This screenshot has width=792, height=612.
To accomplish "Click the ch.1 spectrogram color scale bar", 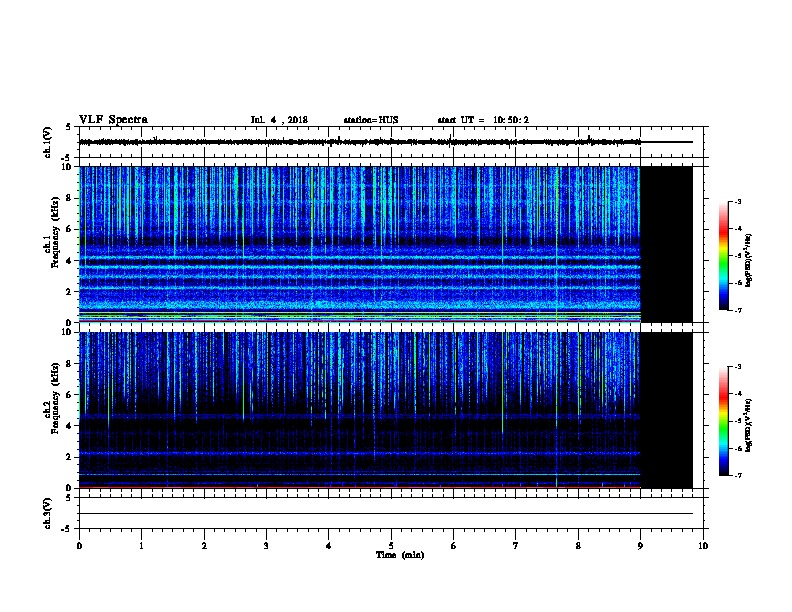I will coord(724,256).
